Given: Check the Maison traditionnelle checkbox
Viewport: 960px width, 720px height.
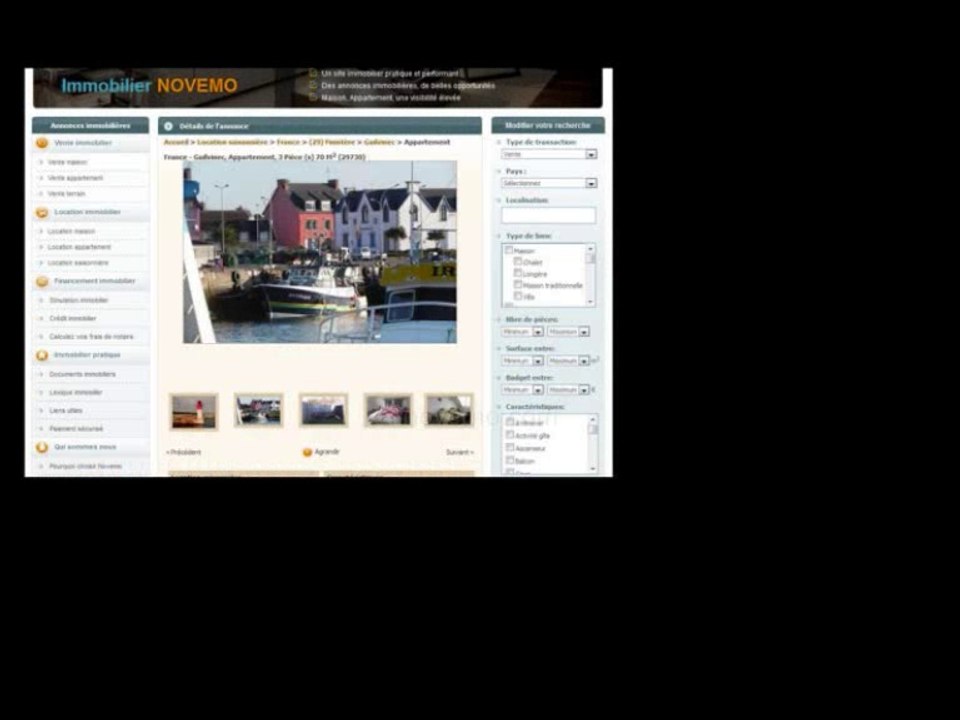Looking at the screenshot, I should tap(518, 285).
